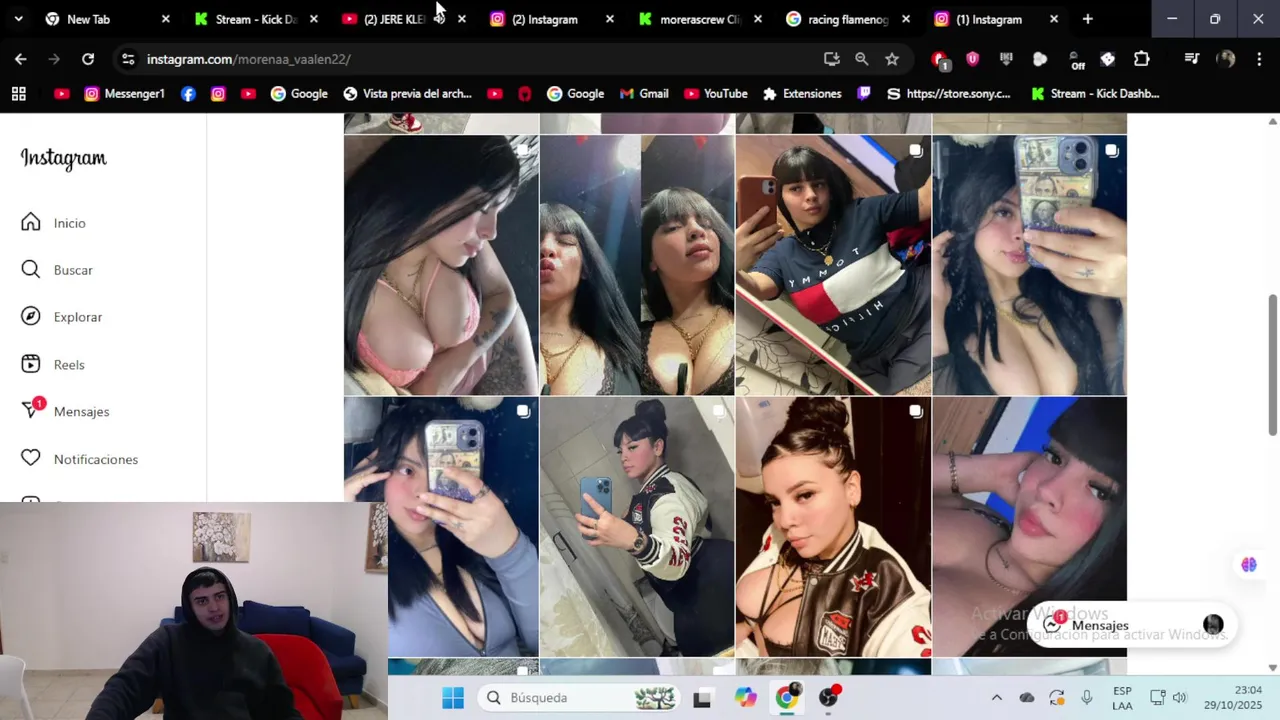This screenshot has width=1280, height=720.
Task: Open Inicio in Instagram sidebar
Action: [55, 223]
